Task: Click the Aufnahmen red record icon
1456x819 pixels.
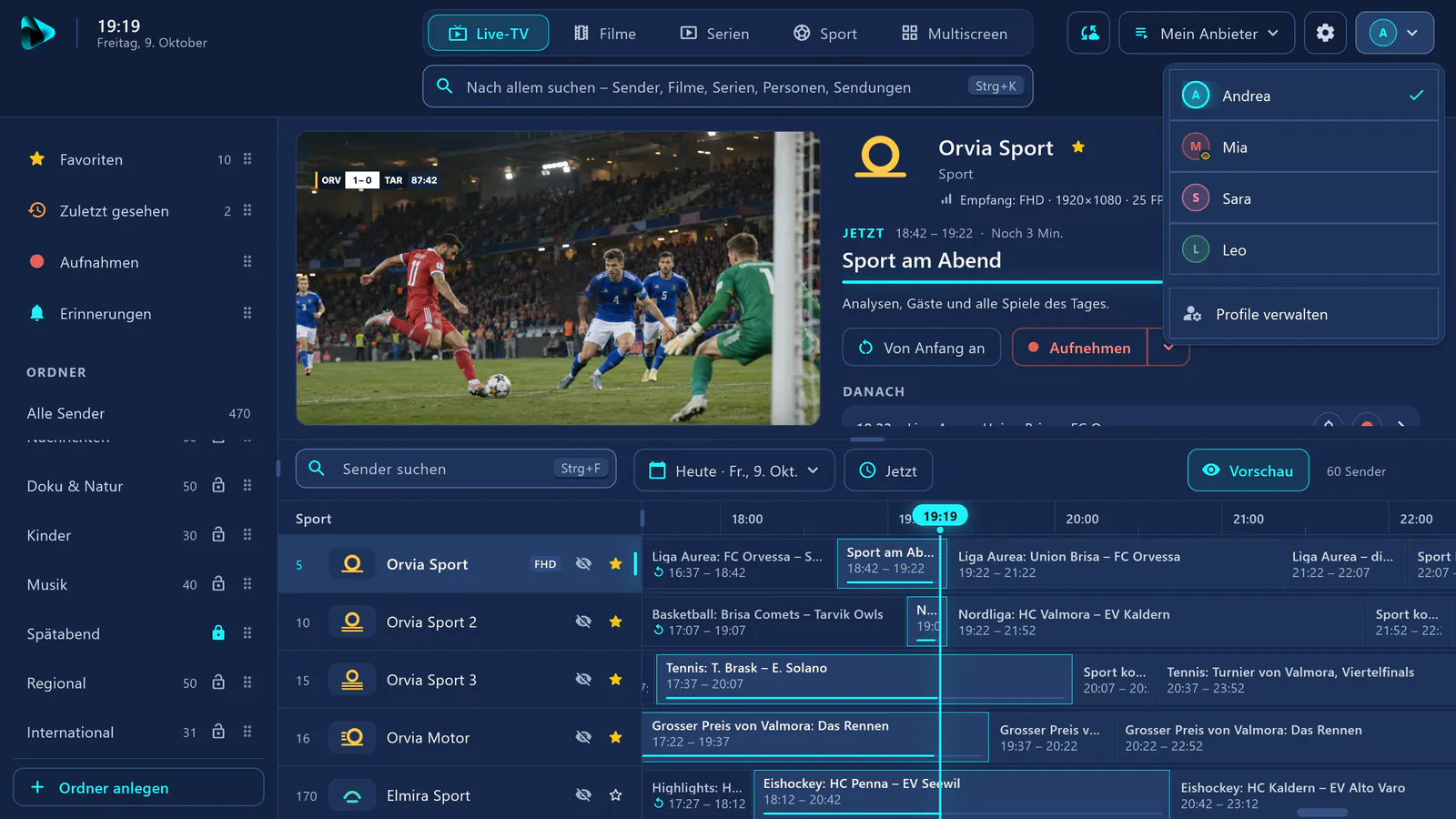Action: click(x=37, y=262)
